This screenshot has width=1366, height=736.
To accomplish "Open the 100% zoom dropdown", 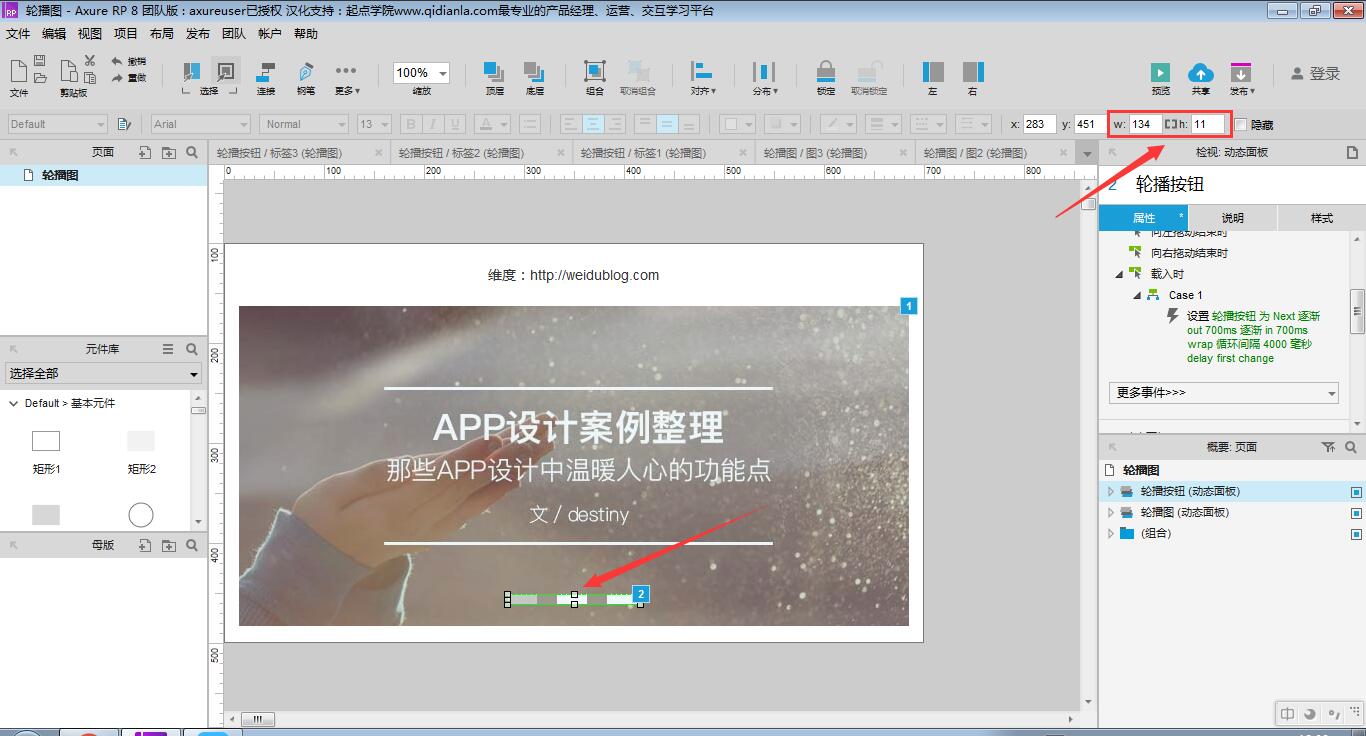I will (421, 73).
